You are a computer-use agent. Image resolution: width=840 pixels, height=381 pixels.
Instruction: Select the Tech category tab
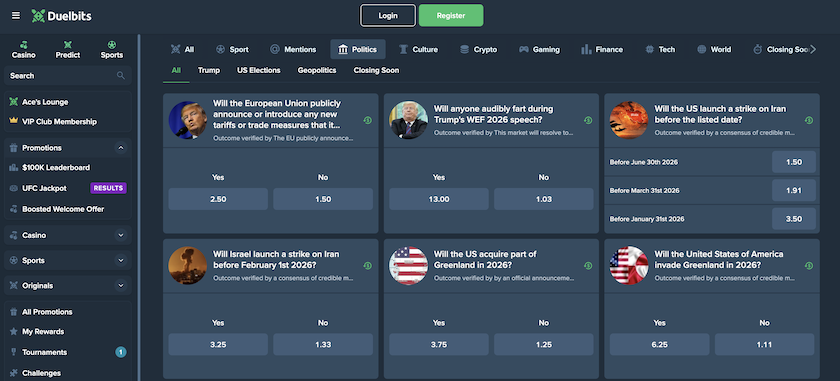point(660,49)
